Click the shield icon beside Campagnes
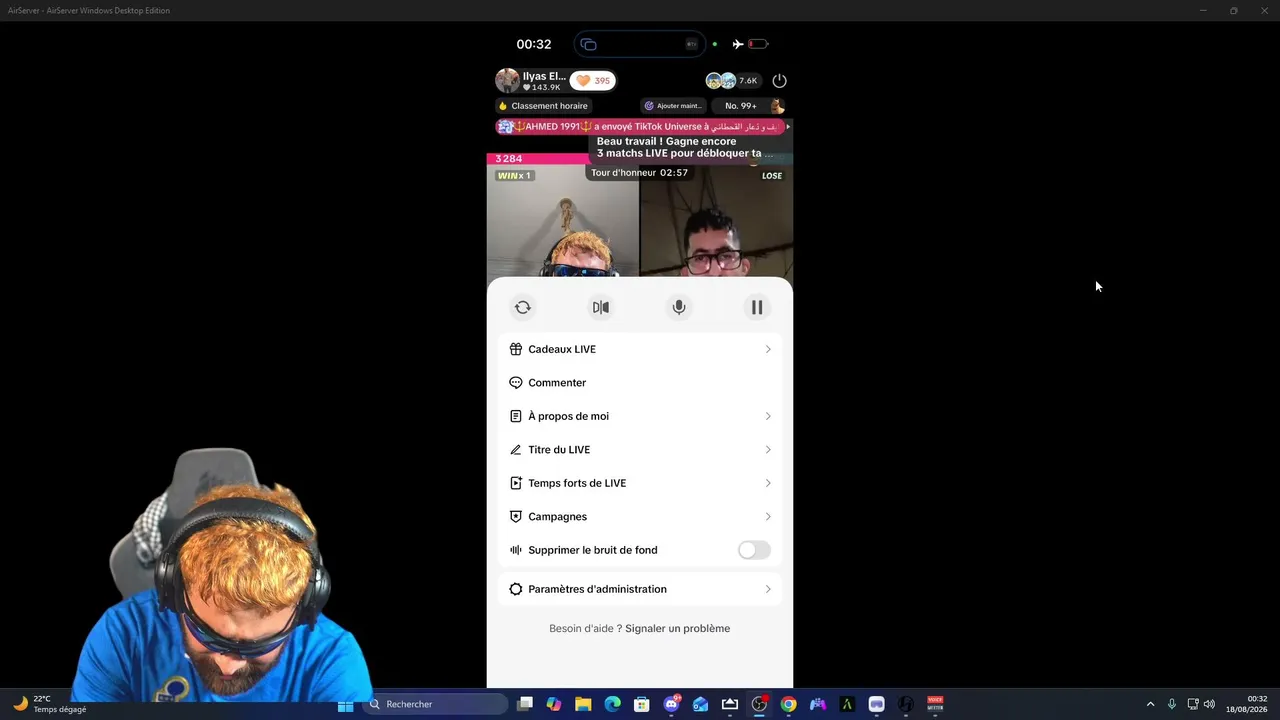This screenshot has height=720, width=1280. point(516,517)
